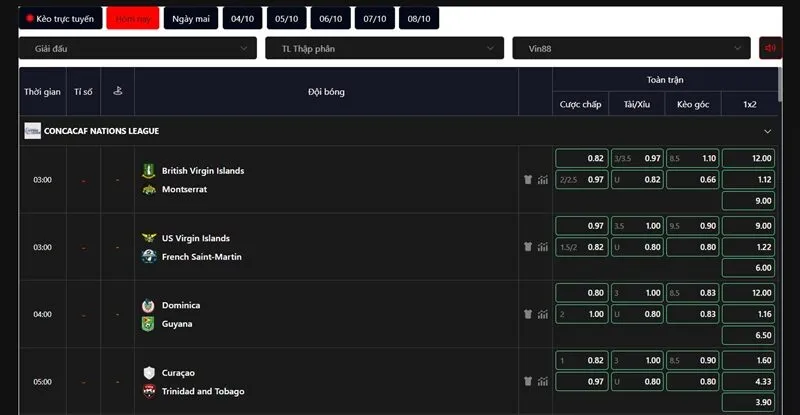Collapse the CONCACAF Nations League section
Screen dimensions: 800x415
(x=767, y=131)
